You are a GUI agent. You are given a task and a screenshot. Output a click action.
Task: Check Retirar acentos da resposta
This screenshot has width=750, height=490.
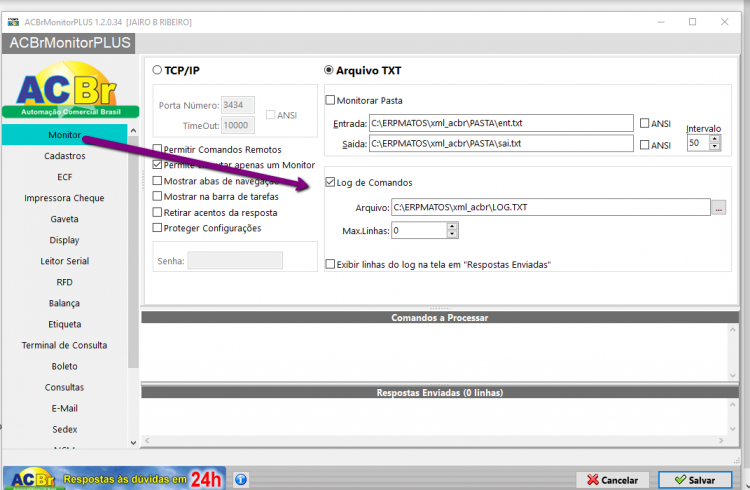157,212
